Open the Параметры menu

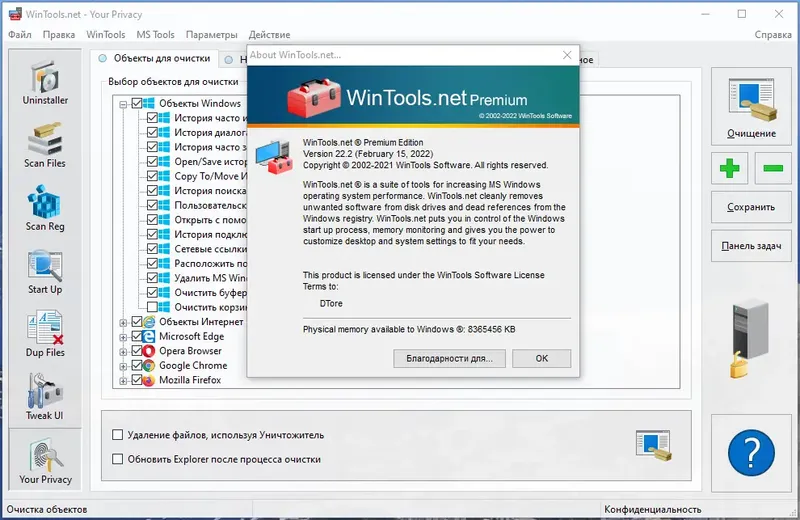211,35
